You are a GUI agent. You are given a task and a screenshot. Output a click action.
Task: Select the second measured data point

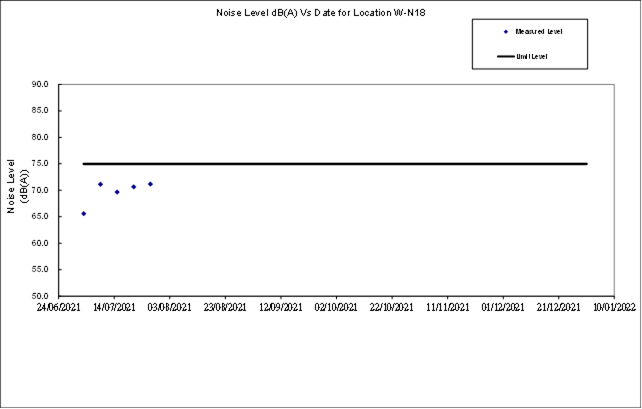coord(100,184)
